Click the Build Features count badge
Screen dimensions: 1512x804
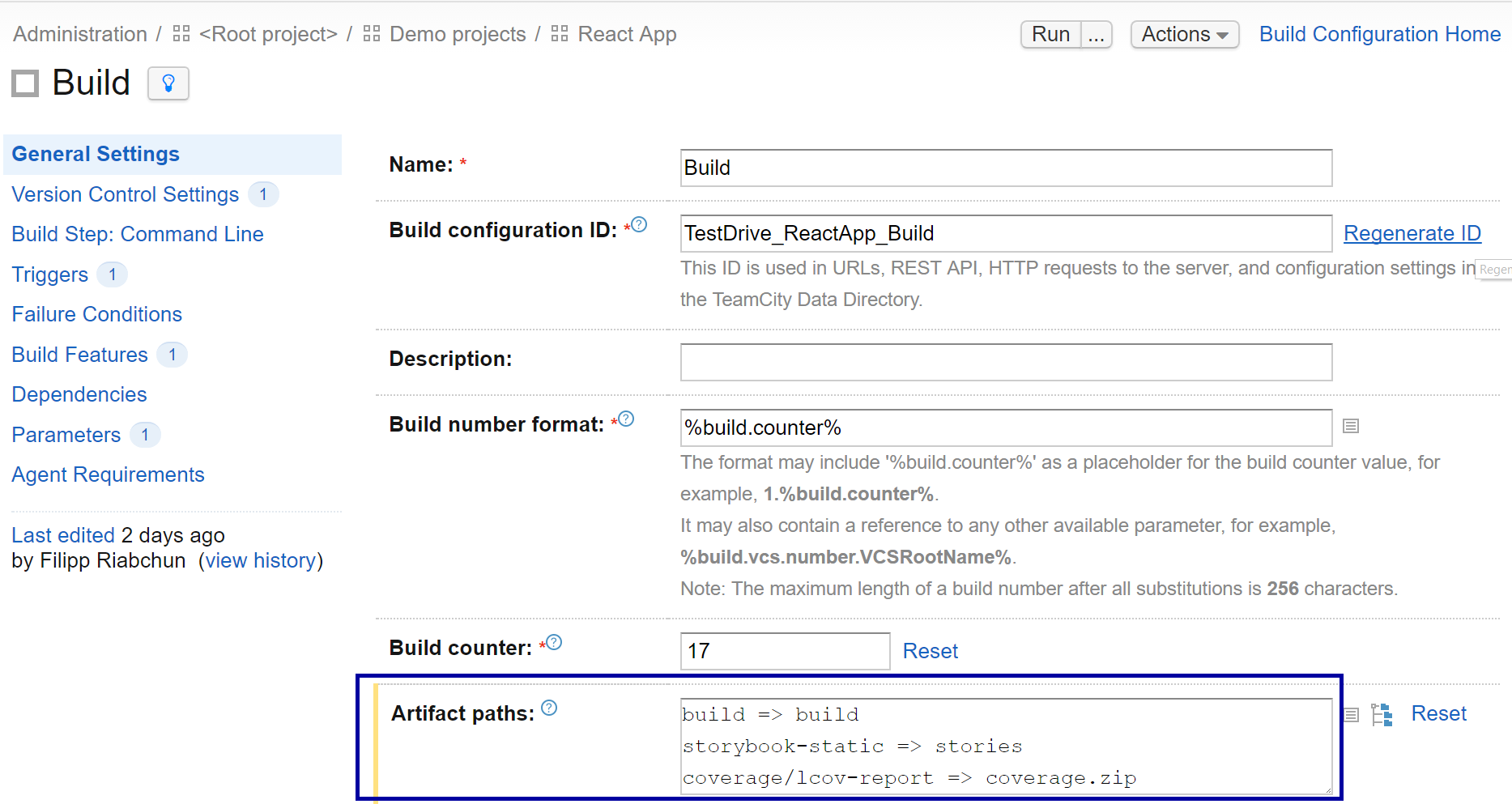click(172, 355)
